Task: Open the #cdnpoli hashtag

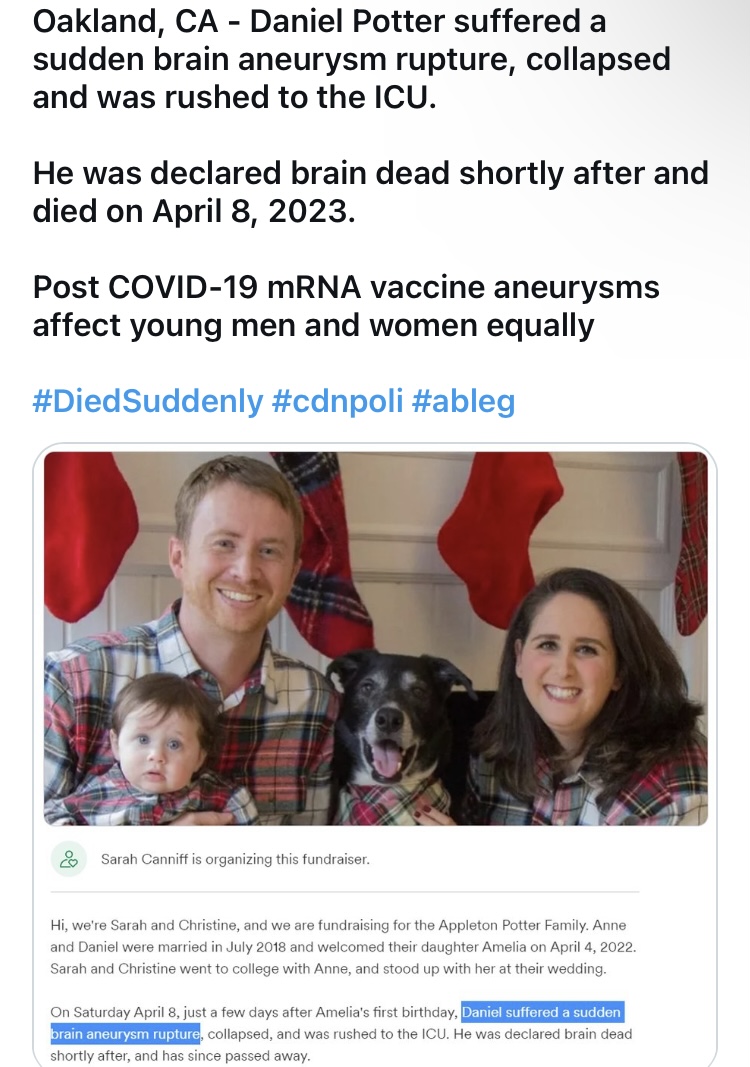Action: click(x=336, y=401)
